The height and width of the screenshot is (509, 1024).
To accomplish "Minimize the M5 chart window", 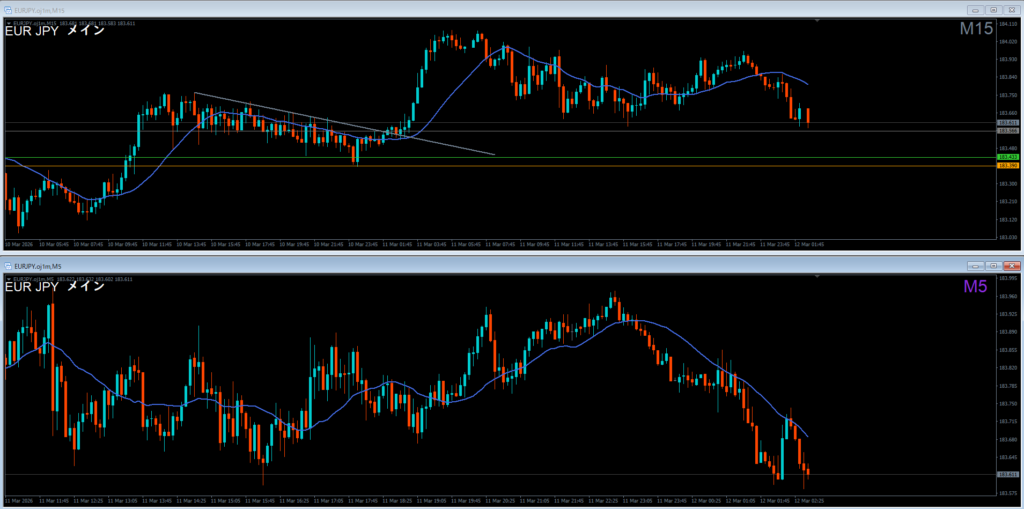I will (976, 266).
